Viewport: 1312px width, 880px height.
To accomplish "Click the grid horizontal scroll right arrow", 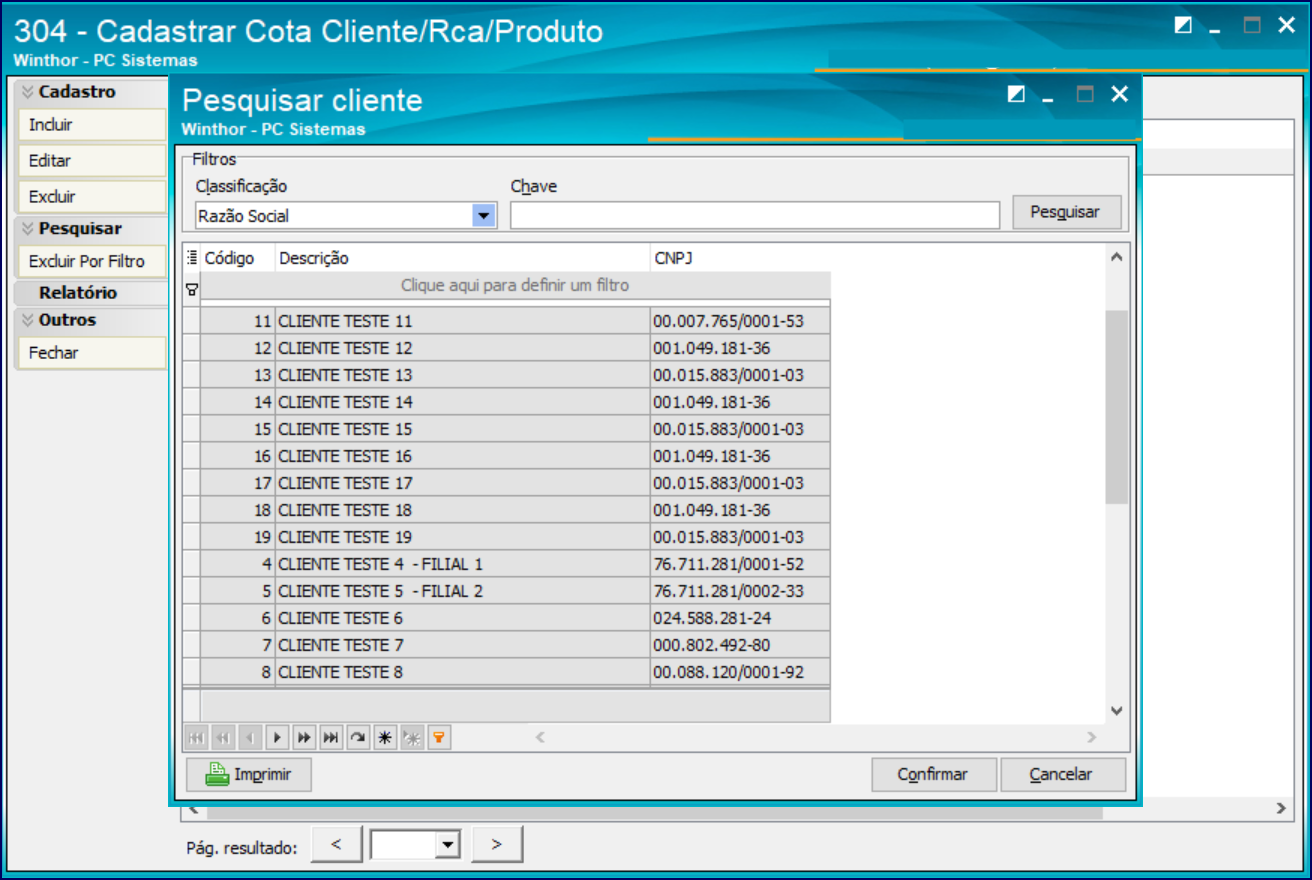I will tap(1092, 738).
